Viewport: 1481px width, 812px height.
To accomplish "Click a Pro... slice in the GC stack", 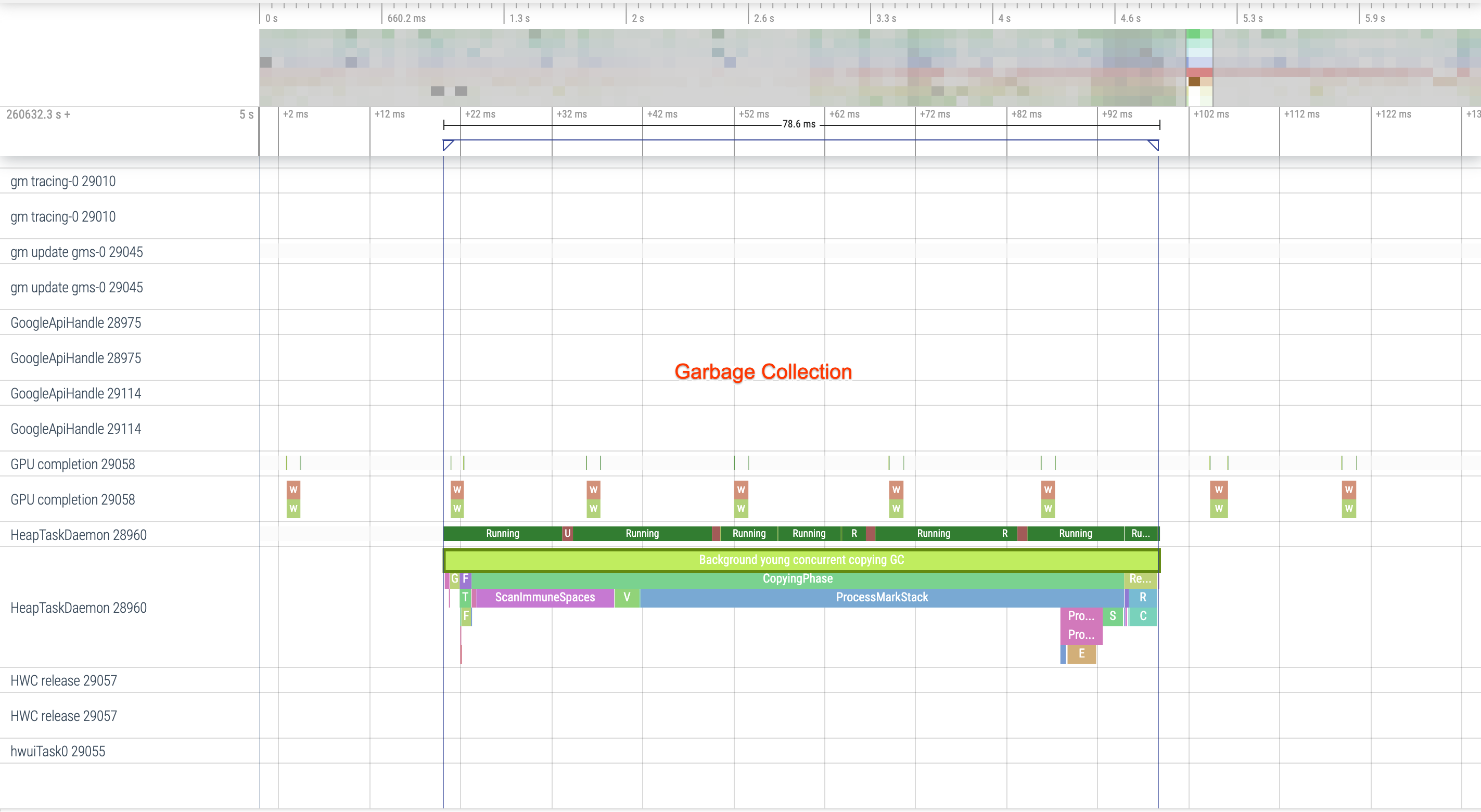I will [x=1081, y=615].
